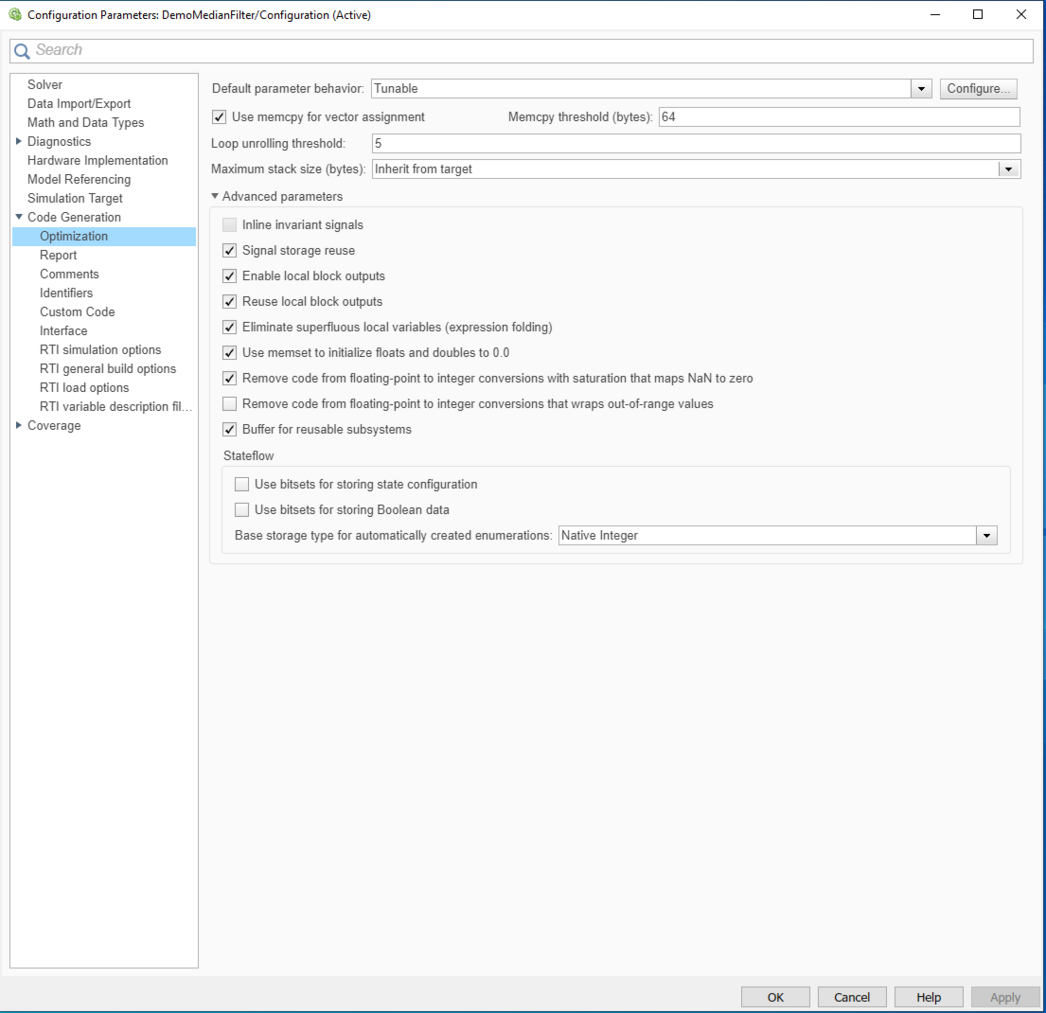The height and width of the screenshot is (1013, 1046).
Task: Expand the Diagnostics tree node
Action: (x=19, y=142)
